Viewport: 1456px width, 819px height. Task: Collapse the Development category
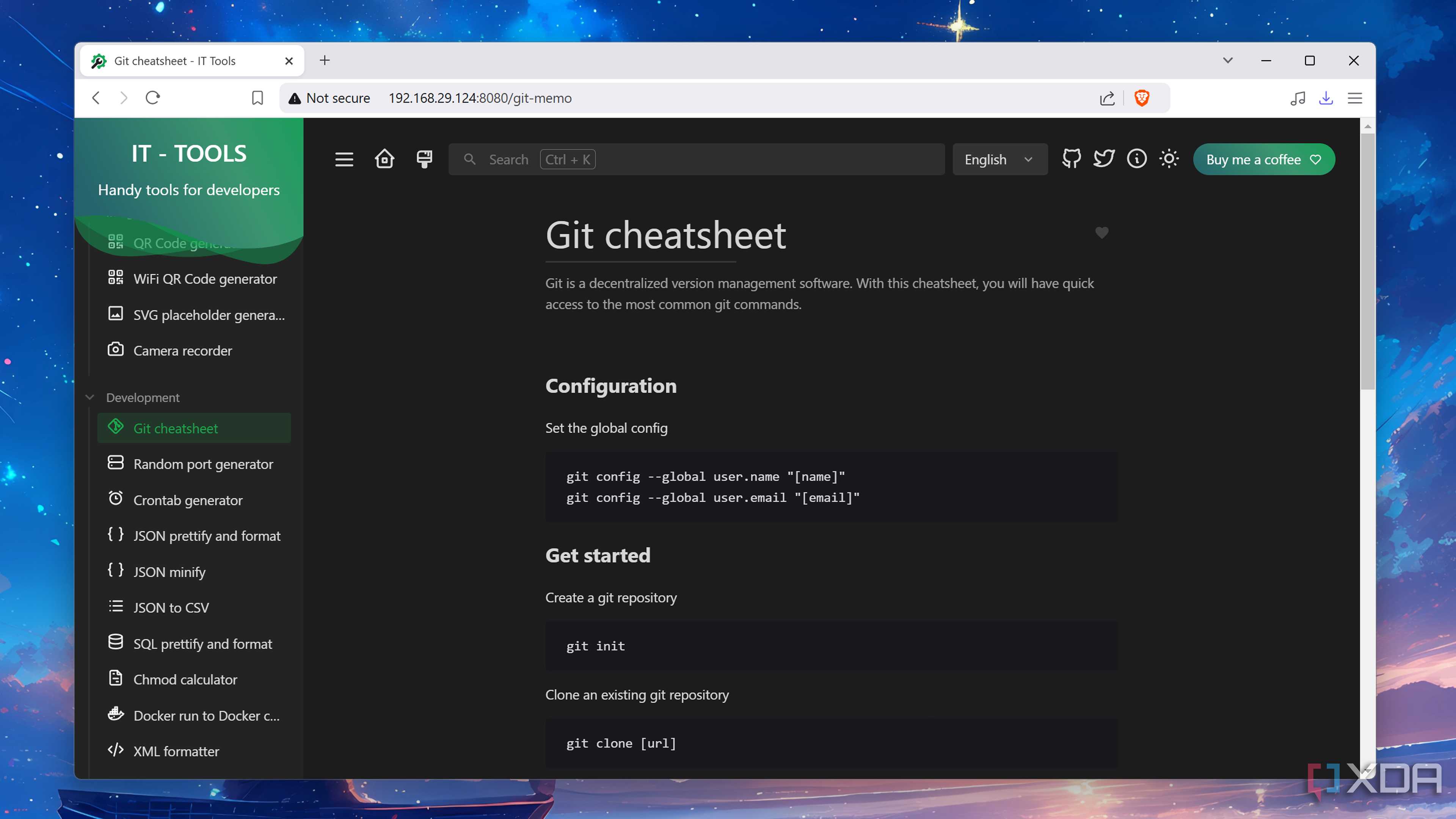pos(143,397)
